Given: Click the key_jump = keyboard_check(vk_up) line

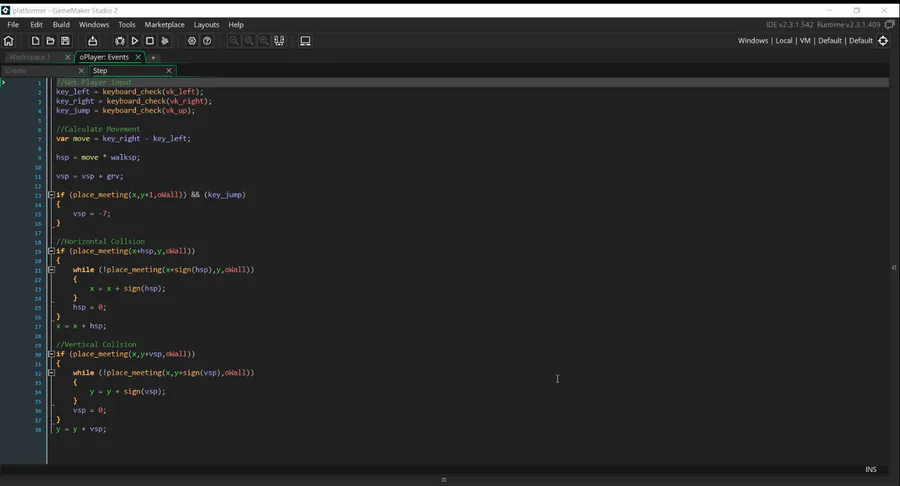Looking at the screenshot, I should 126,110.
